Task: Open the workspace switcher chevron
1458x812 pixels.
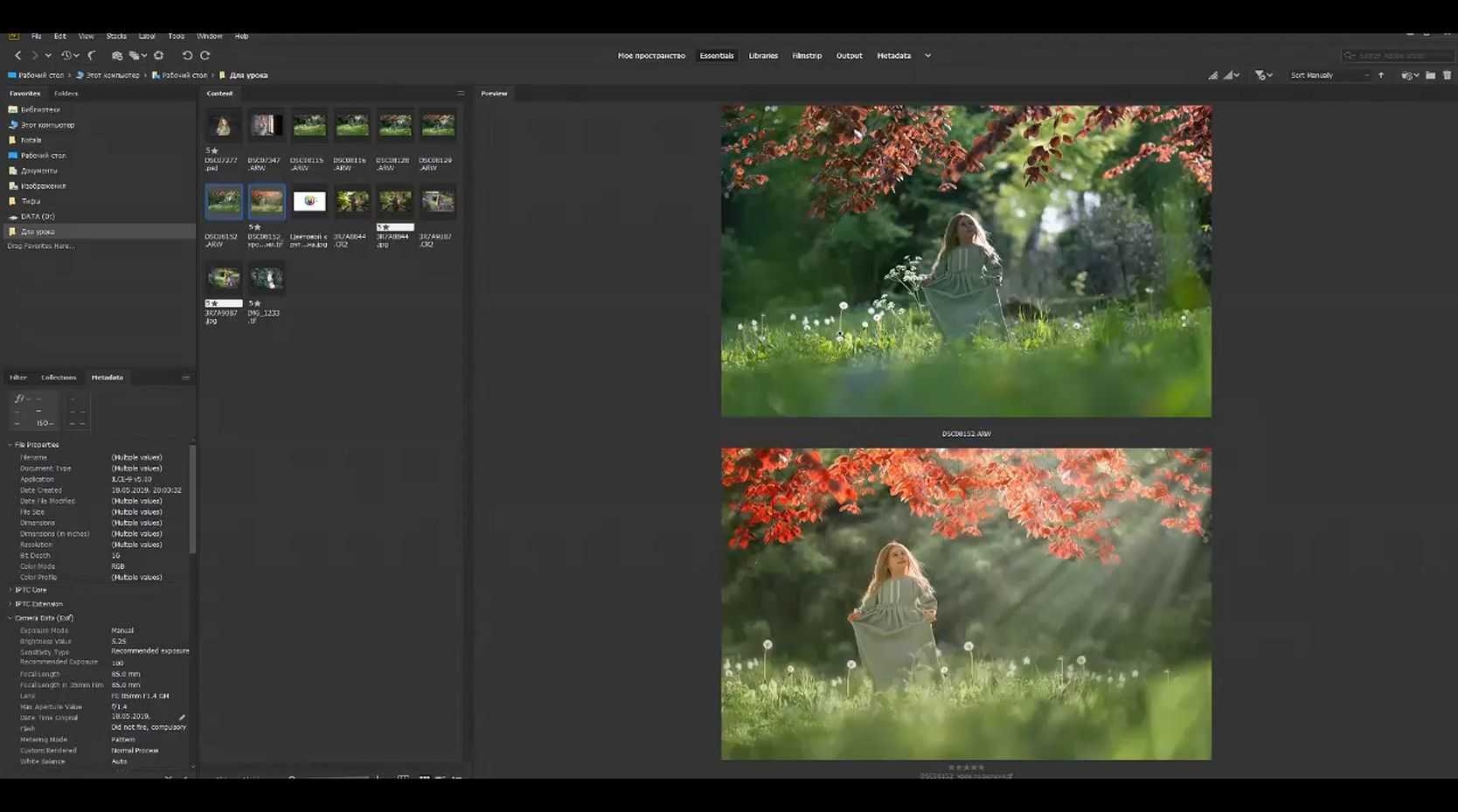Action: tap(927, 56)
